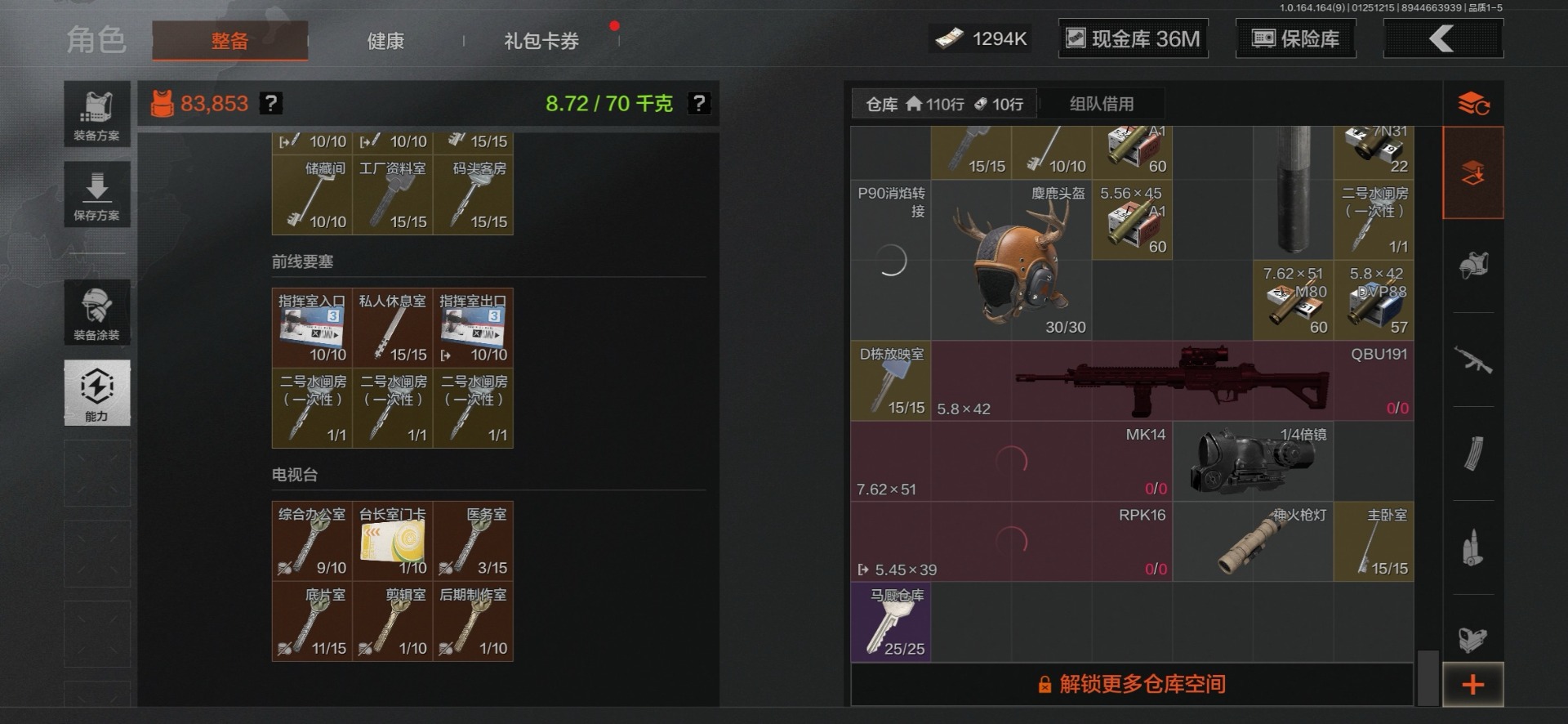This screenshot has height=724, width=1568.
Task: Open equipment value help question mark
Action: pos(270,104)
